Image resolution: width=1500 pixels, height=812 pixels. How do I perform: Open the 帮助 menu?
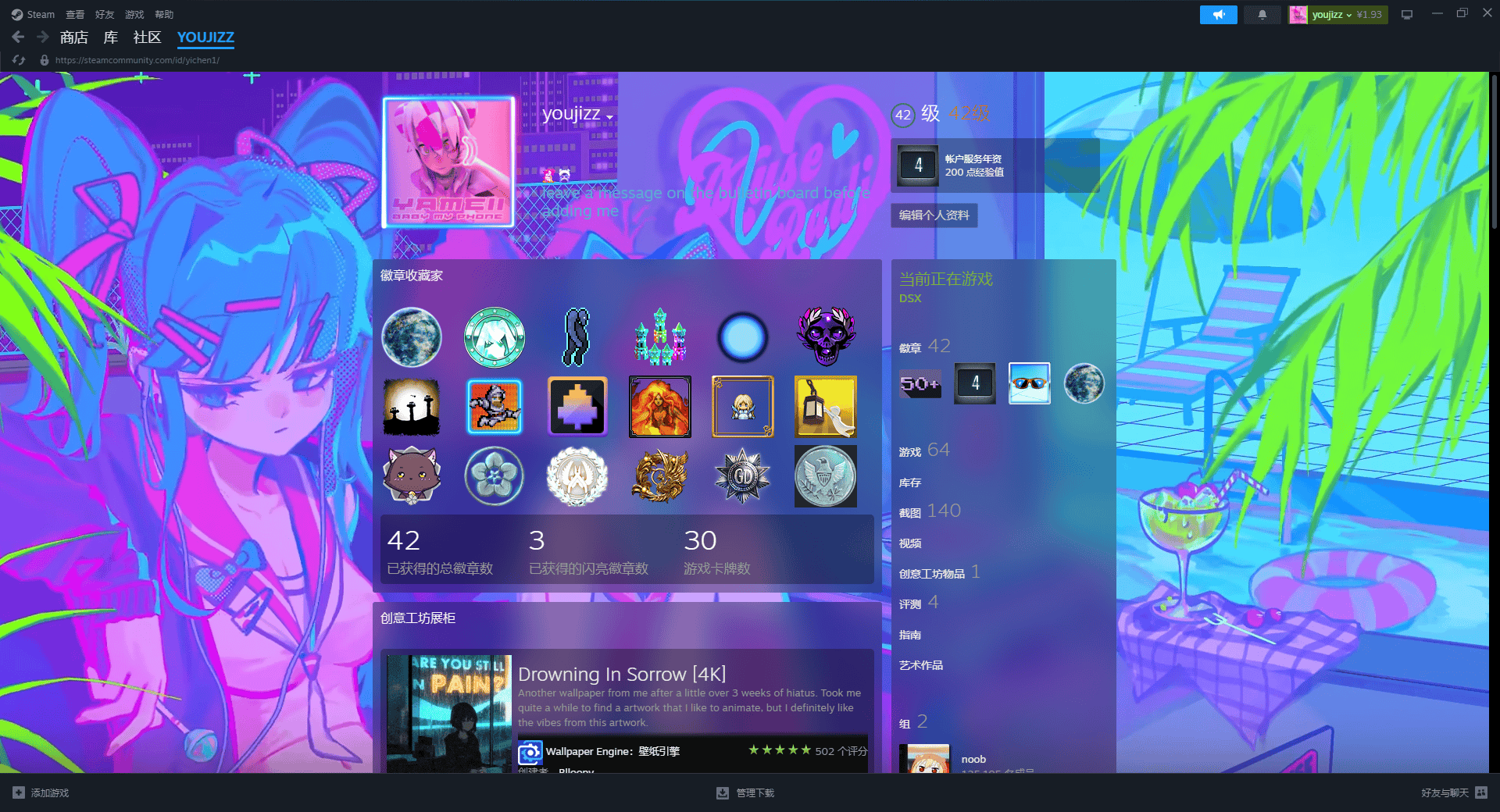(164, 14)
